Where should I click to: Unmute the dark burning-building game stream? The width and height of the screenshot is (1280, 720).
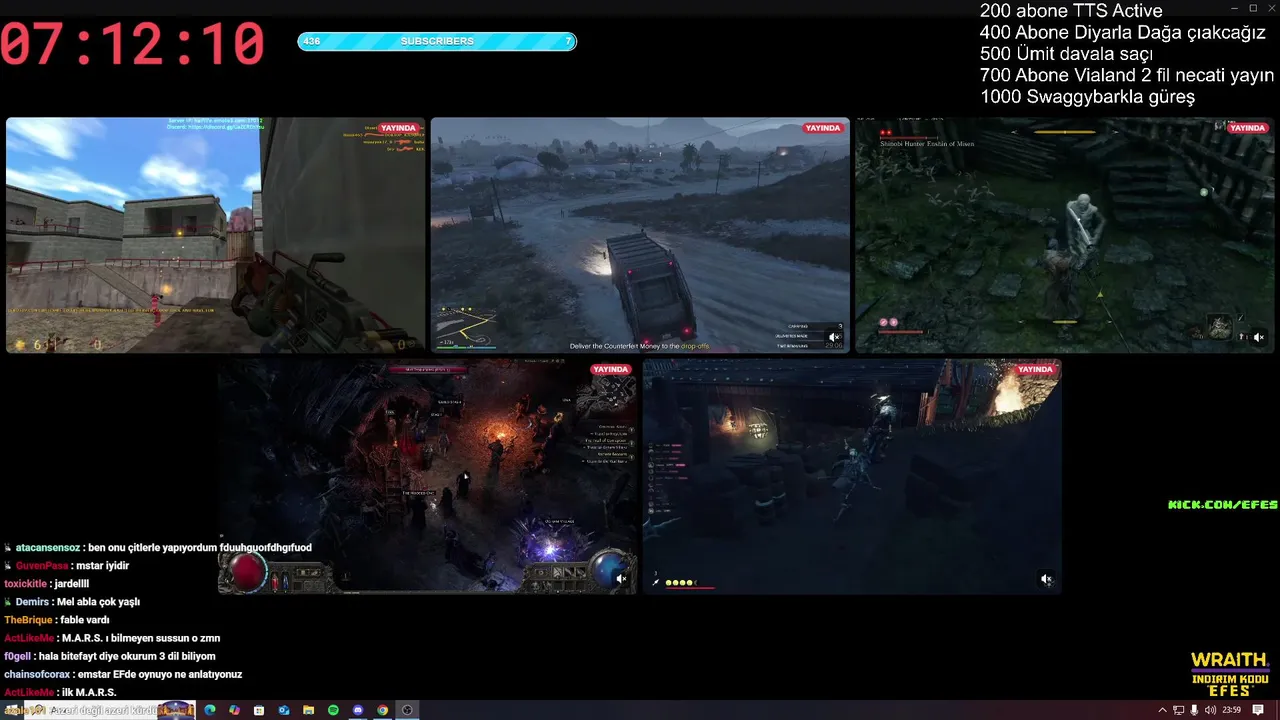1046,578
